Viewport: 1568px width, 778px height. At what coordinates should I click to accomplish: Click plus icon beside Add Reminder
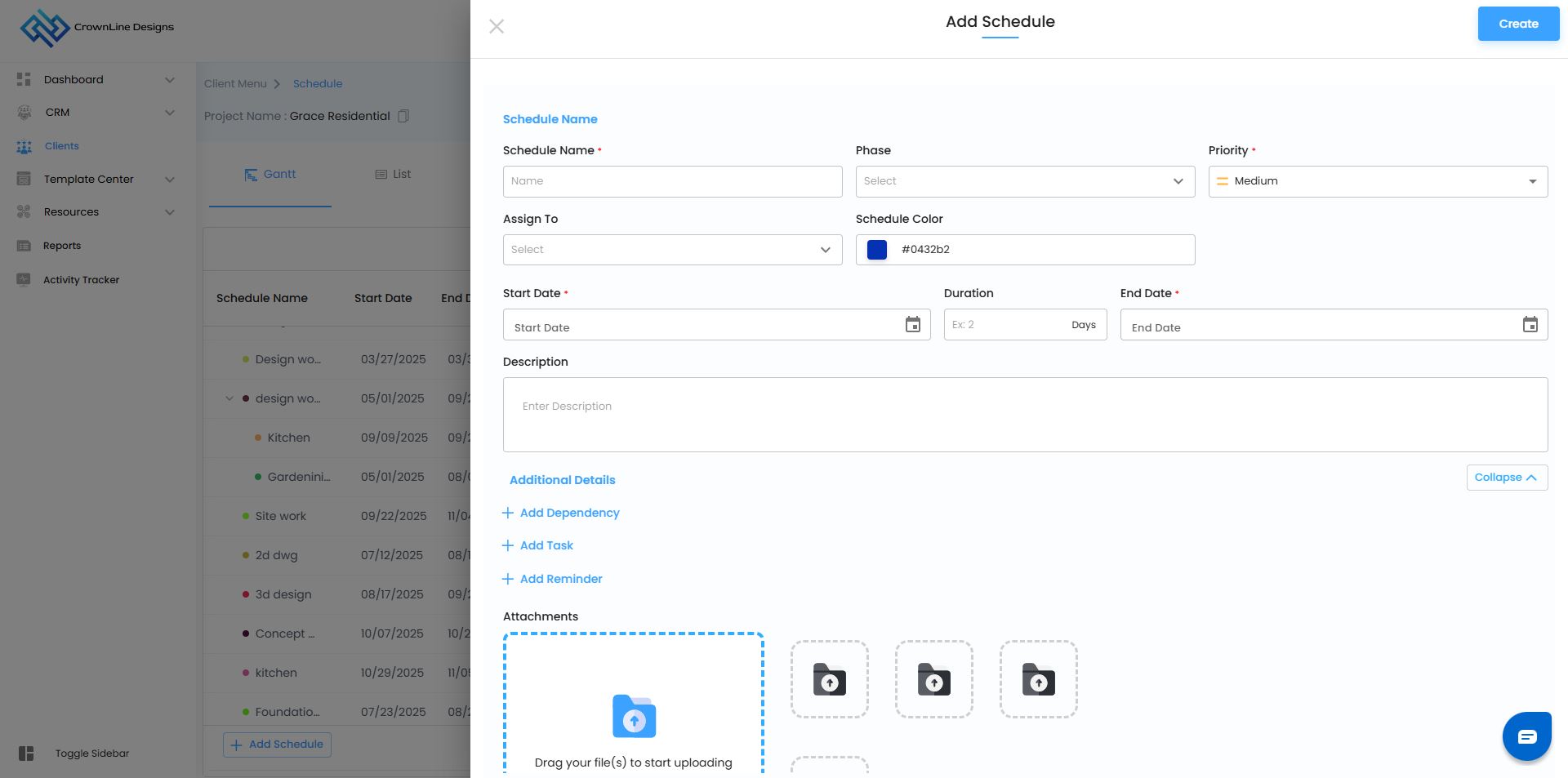[508, 579]
